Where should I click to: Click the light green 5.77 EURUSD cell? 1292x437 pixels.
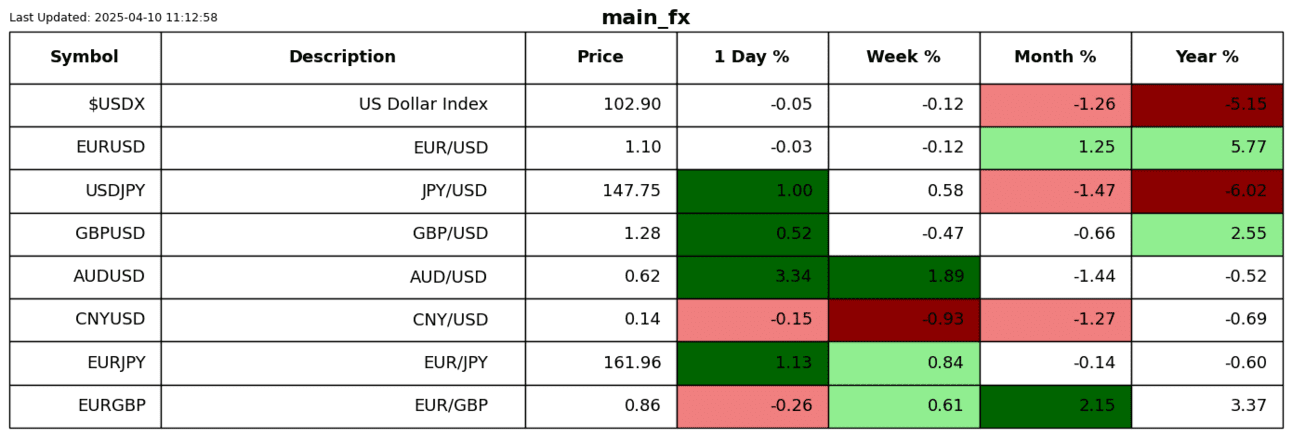[1207, 148]
